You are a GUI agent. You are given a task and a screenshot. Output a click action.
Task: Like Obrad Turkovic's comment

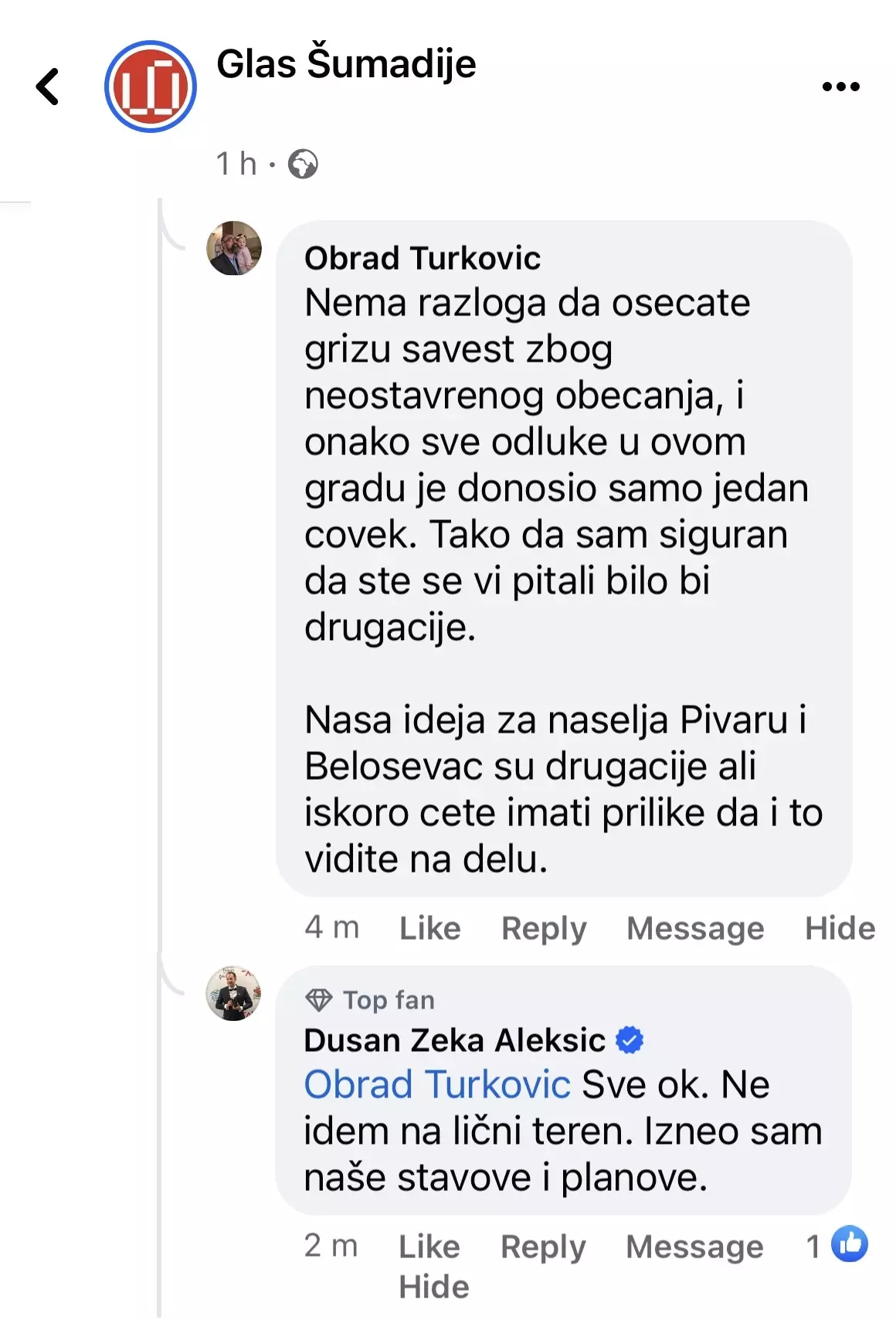click(429, 927)
